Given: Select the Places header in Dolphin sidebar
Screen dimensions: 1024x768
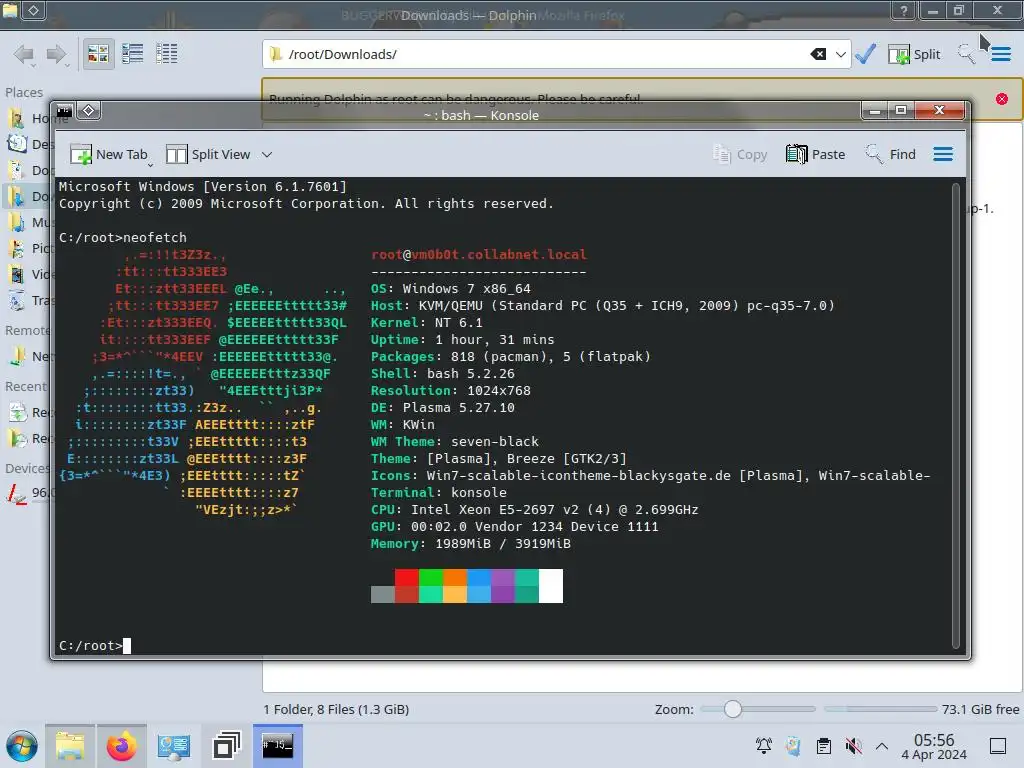Looking at the screenshot, I should 24,93.
